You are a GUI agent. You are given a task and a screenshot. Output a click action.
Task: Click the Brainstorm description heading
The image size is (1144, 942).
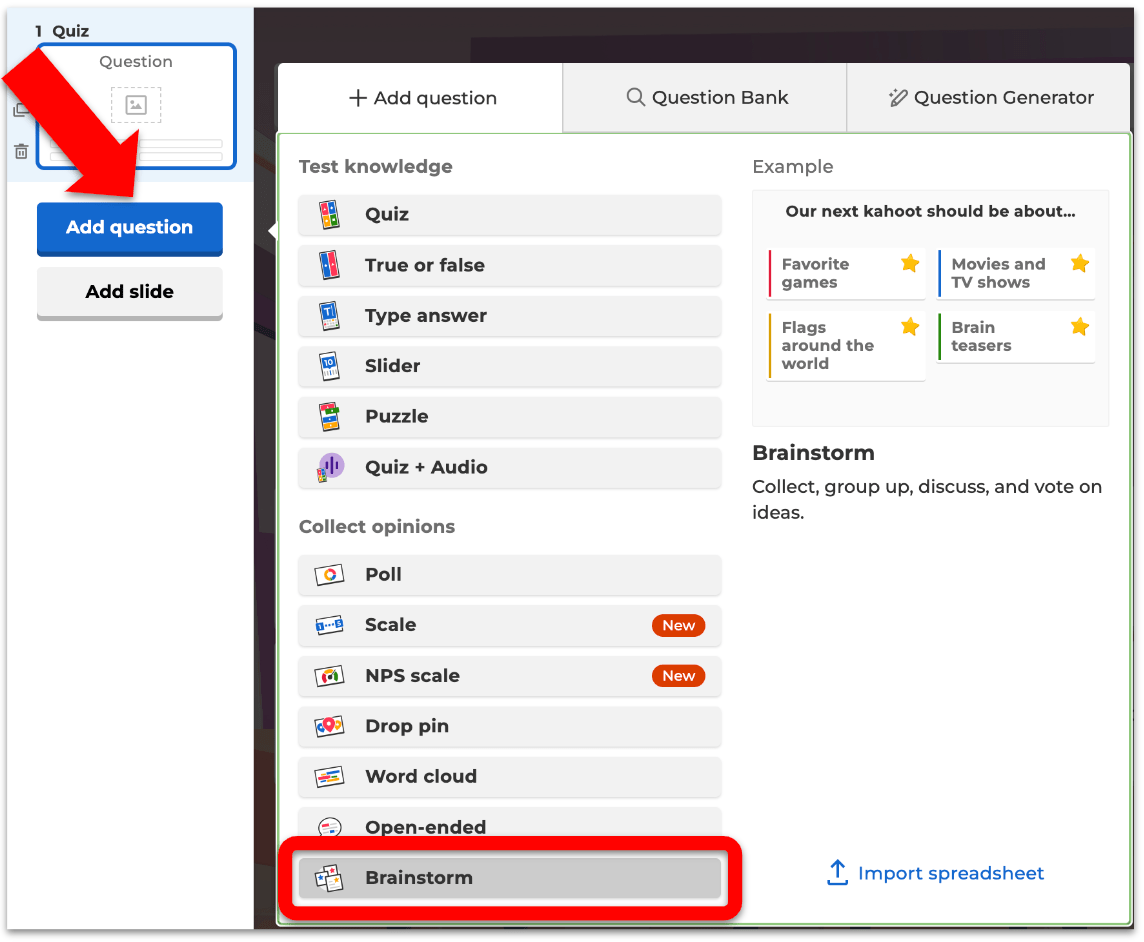point(813,453)
